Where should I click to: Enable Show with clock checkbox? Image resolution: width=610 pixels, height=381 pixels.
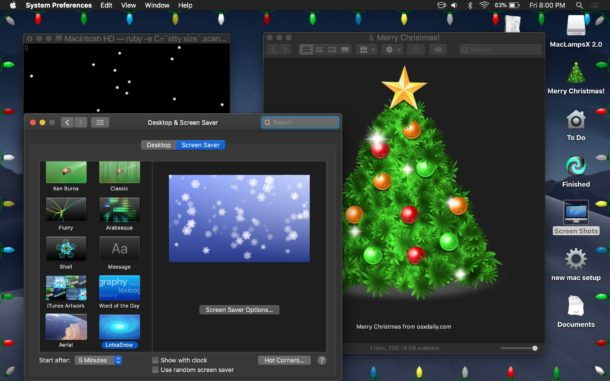[x=155, y=360]
